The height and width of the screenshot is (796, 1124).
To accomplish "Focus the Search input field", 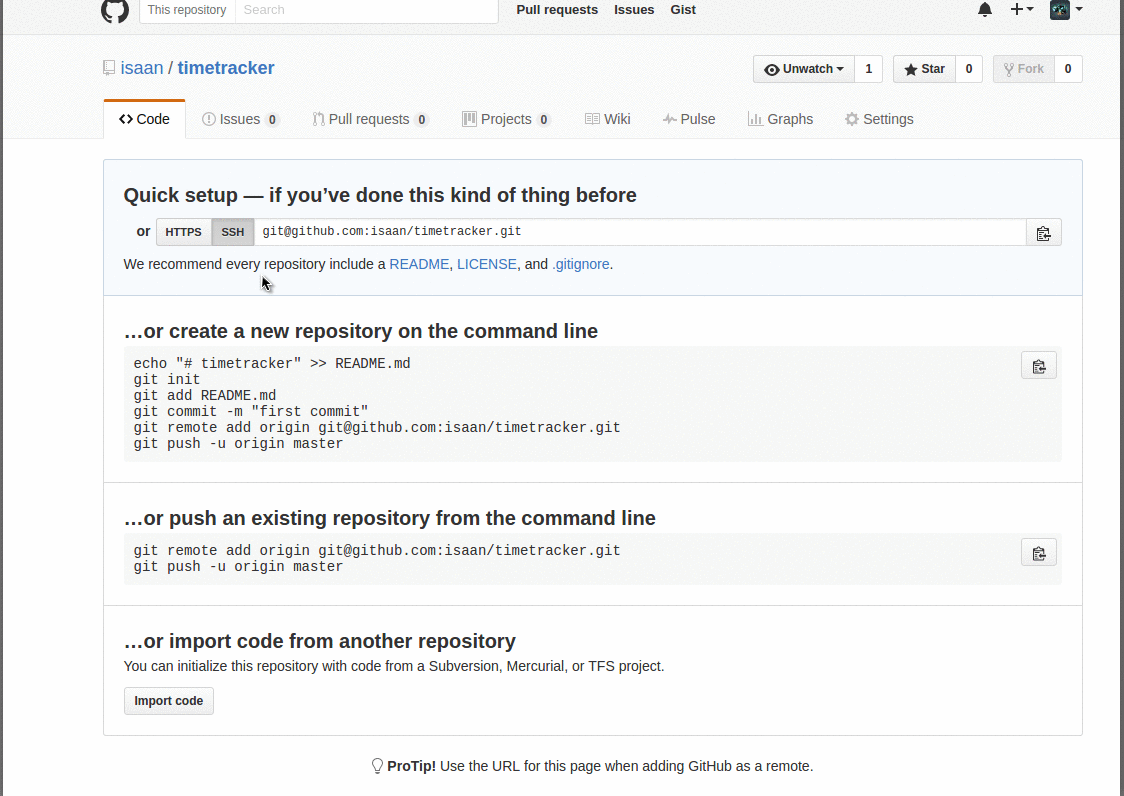I will click(x=366, y=10).
